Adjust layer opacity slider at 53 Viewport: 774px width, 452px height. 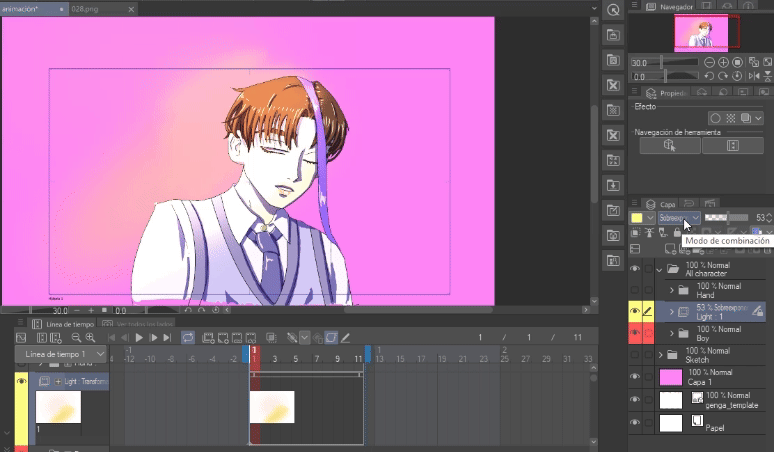coord(726,218)
